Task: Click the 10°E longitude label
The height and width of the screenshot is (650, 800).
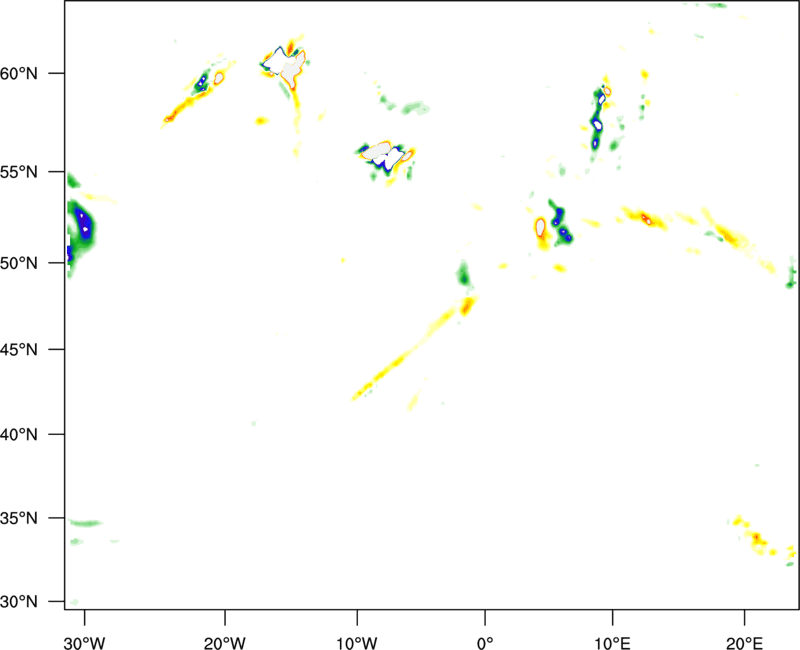Action: tap(612, 643)
